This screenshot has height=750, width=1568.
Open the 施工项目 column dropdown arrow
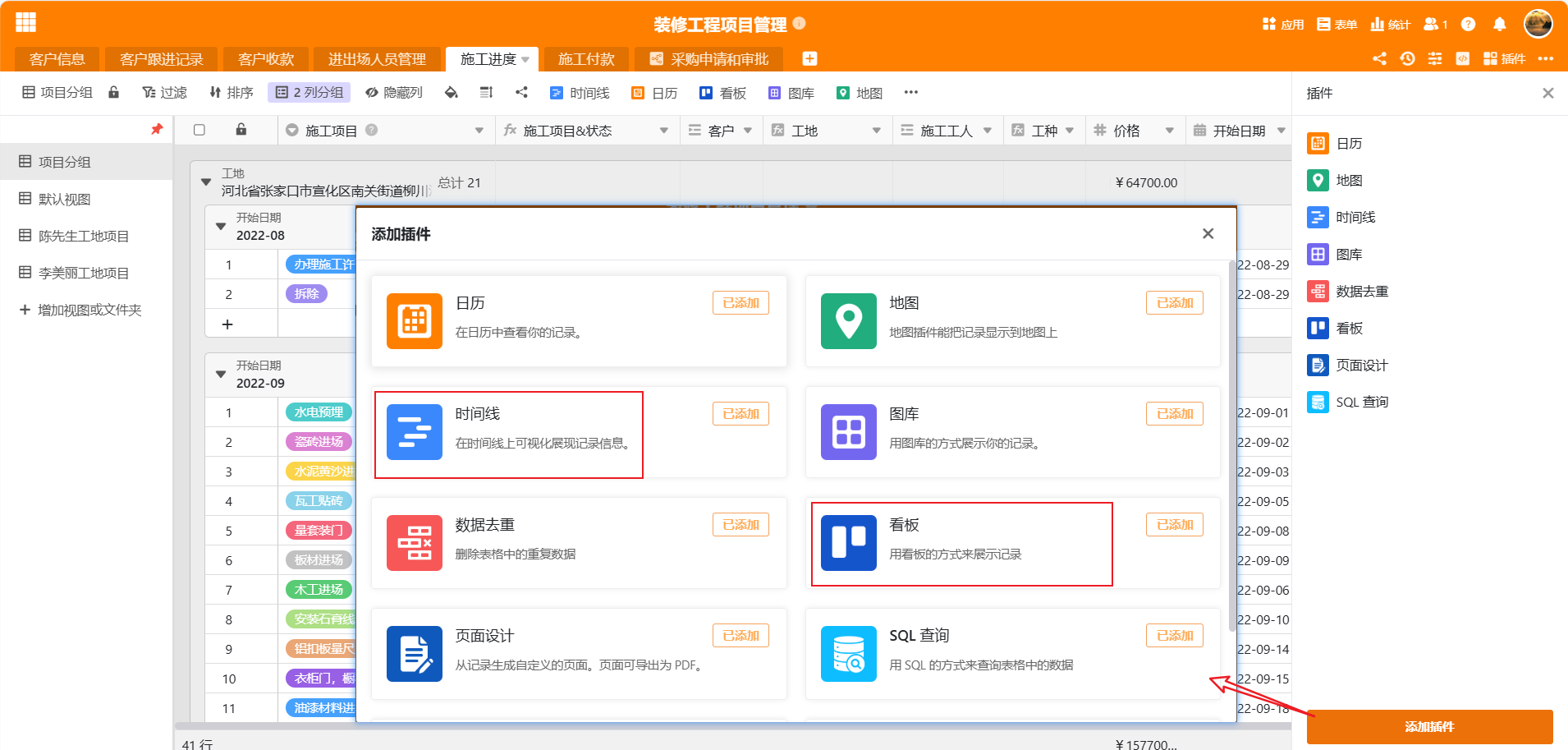pos(479,131)
